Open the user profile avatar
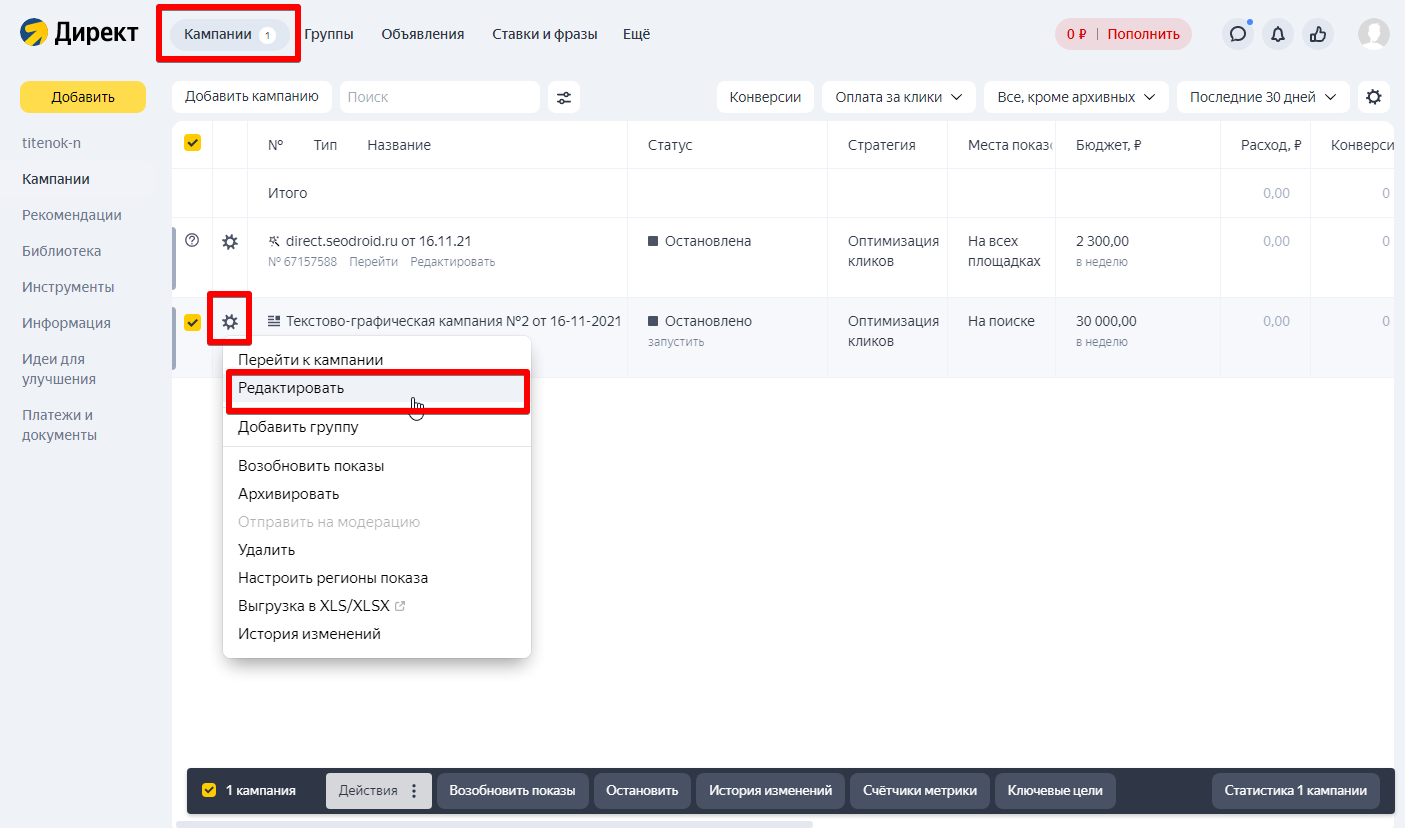The height and width of the screenshot is (828, 1405). pyautogui.click(x=1374, y=34)
